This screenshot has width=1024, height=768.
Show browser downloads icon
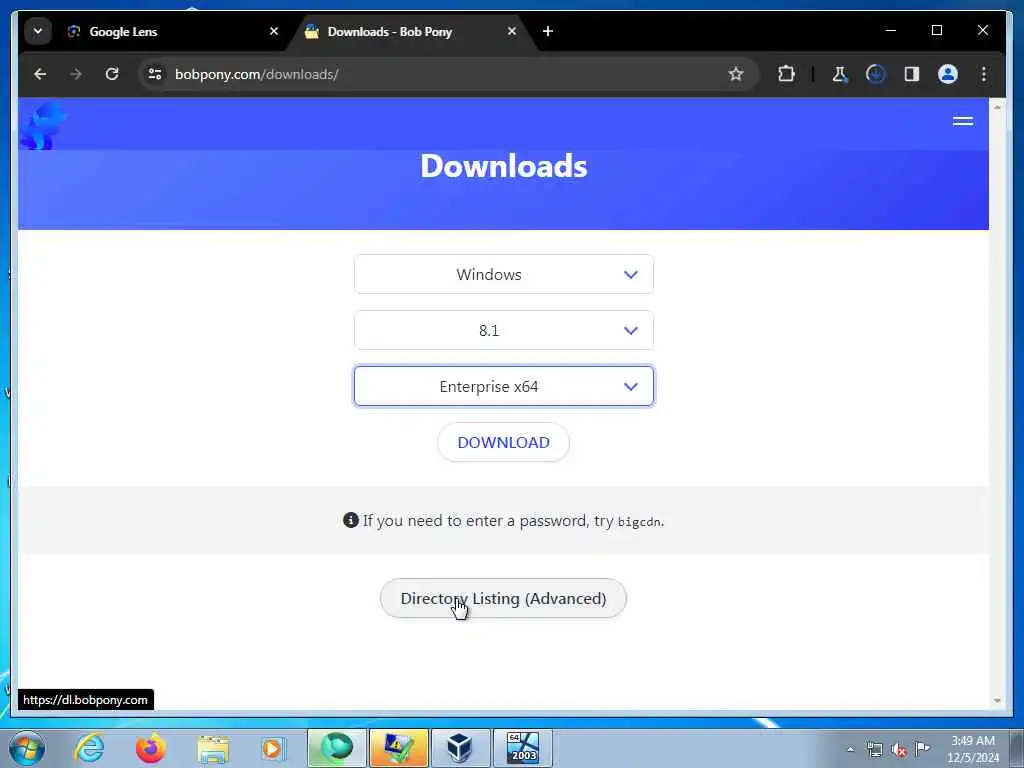point(876,74)
